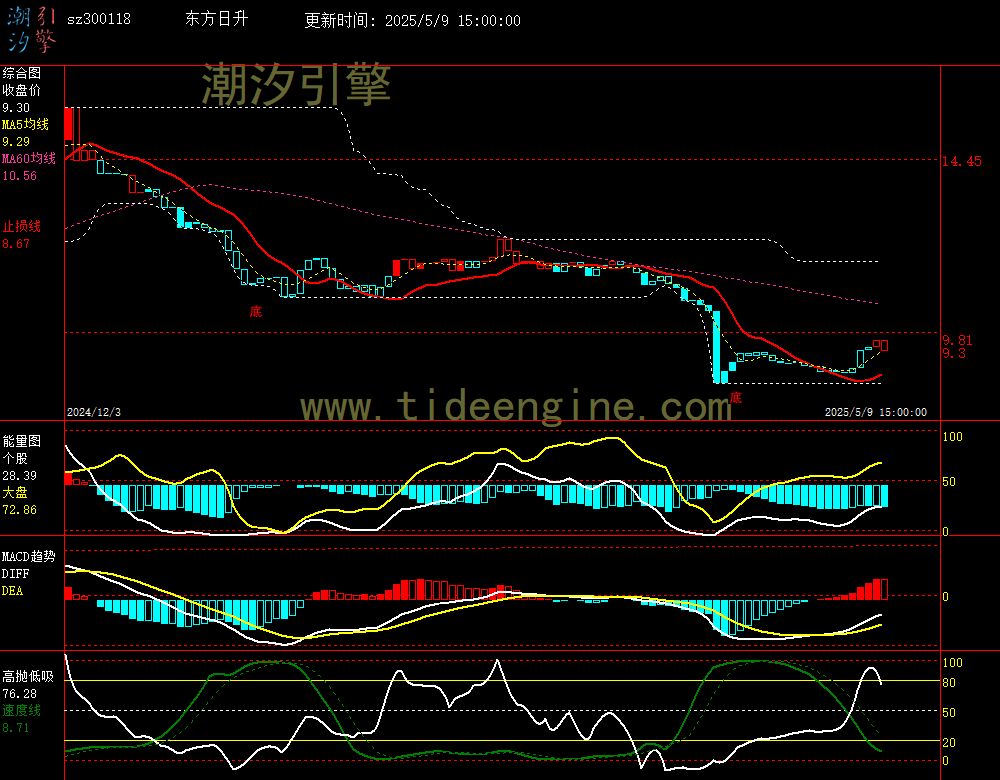The image size is (1000, 780).
Task: Select the 止损线 legend label
Action: tap(21, 226)
